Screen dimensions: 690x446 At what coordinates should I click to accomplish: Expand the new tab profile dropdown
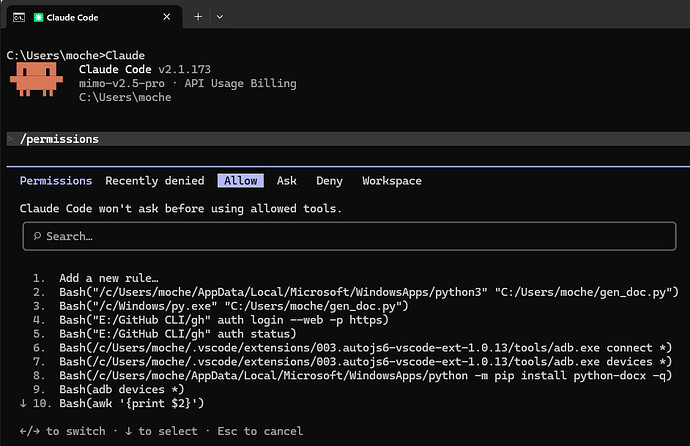220,17
